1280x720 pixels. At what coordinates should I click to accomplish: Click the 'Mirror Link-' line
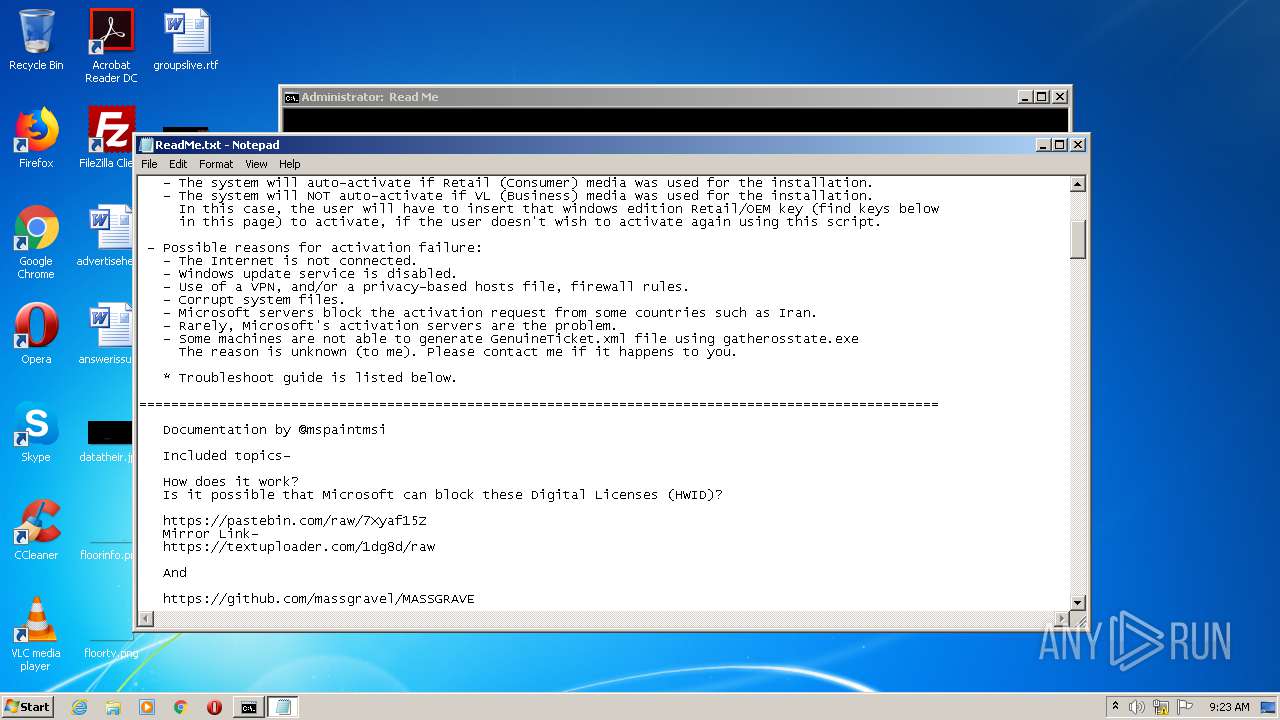point(211,534)
